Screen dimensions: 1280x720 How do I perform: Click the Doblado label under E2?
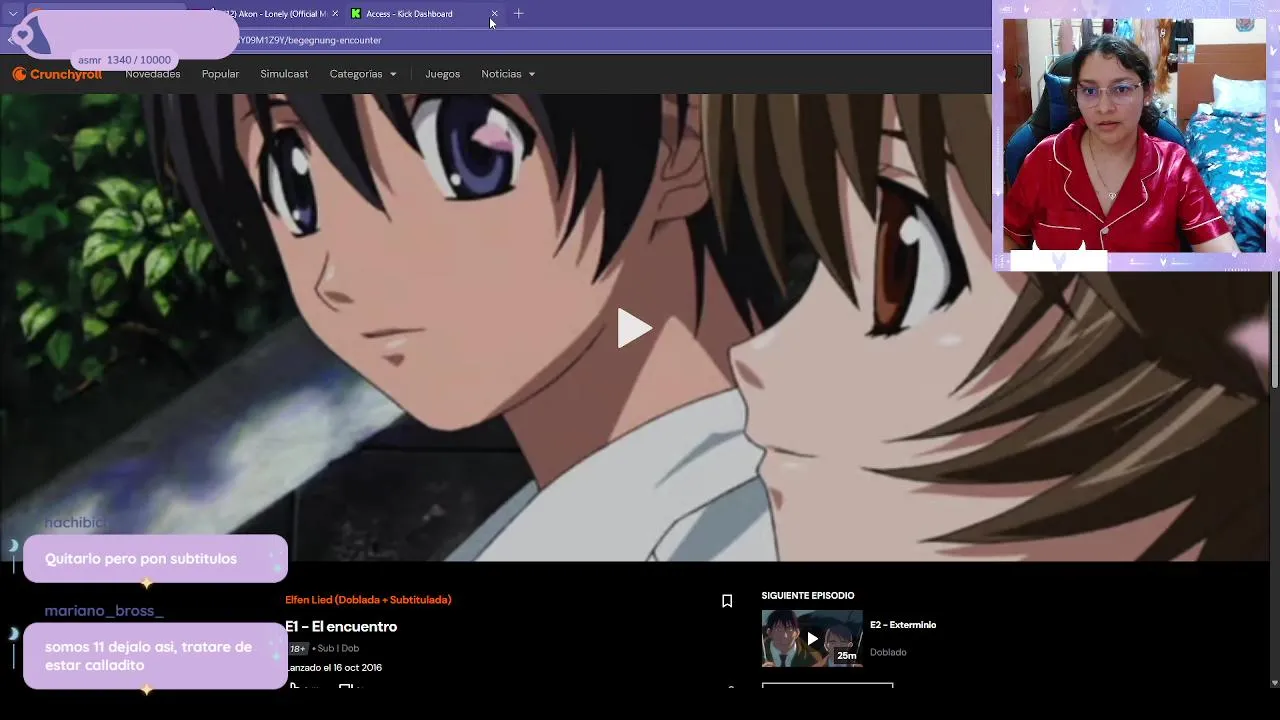(888, 652)
